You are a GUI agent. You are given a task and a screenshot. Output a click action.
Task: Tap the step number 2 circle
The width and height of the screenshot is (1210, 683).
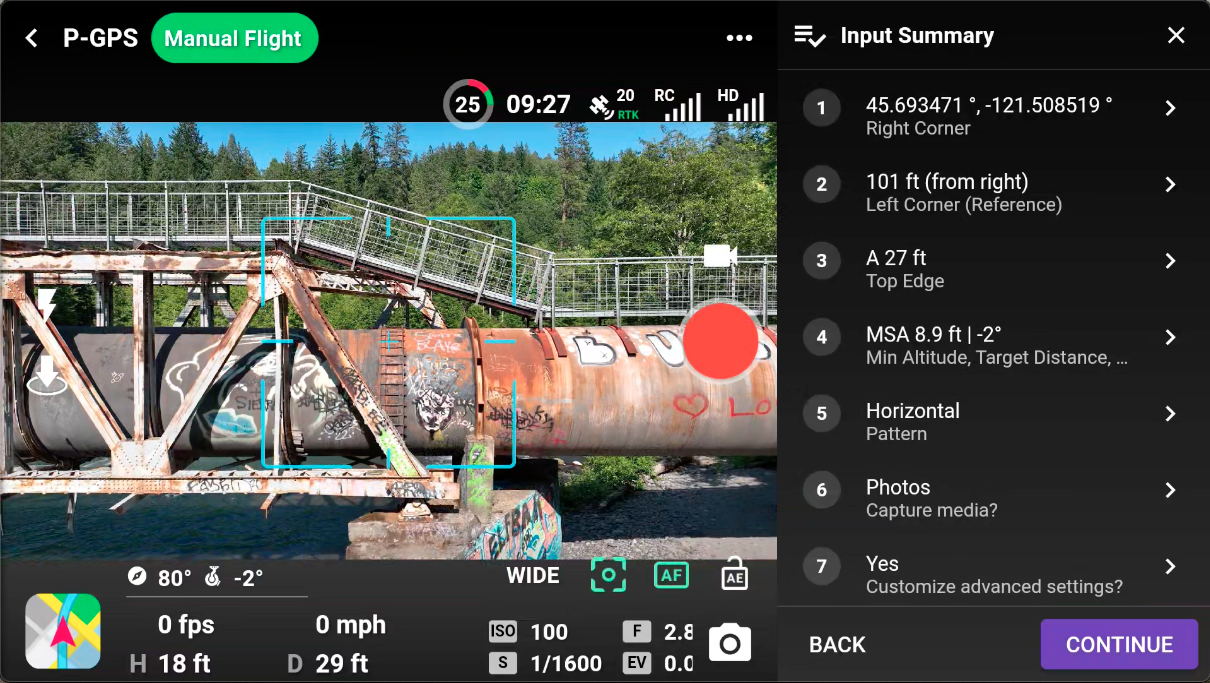822,184
